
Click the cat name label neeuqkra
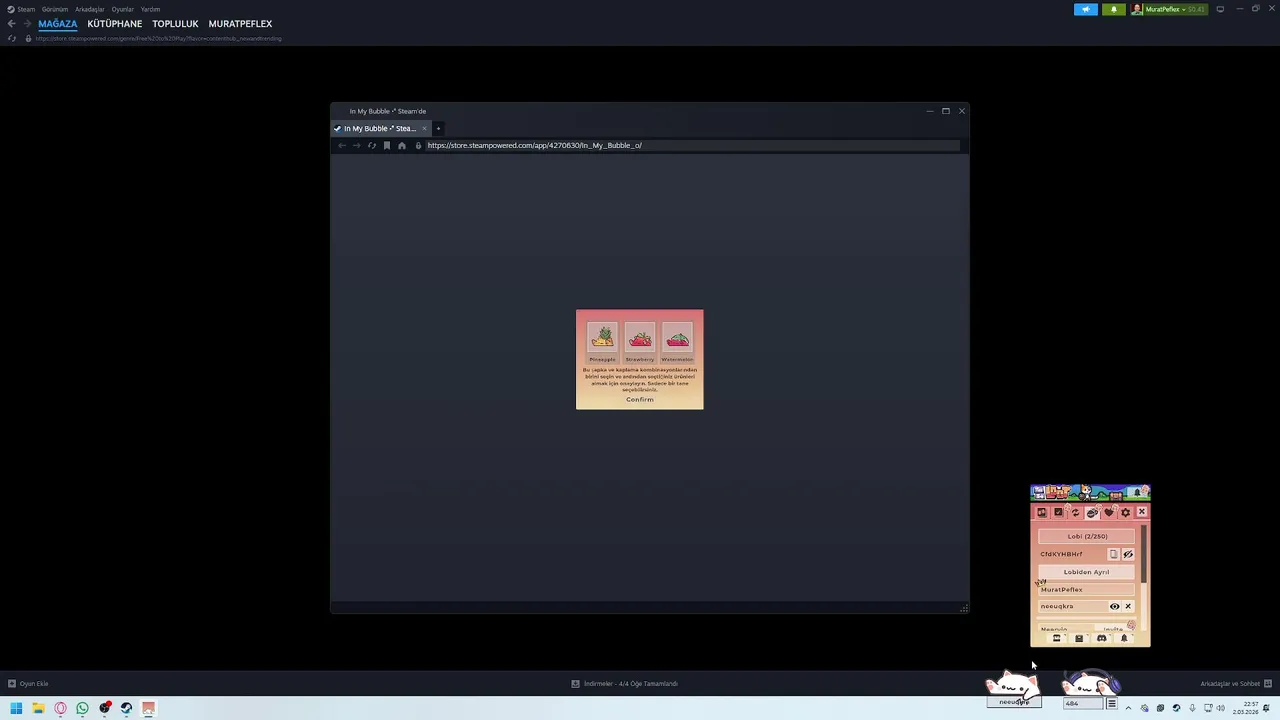click(x=1014, y=702)
